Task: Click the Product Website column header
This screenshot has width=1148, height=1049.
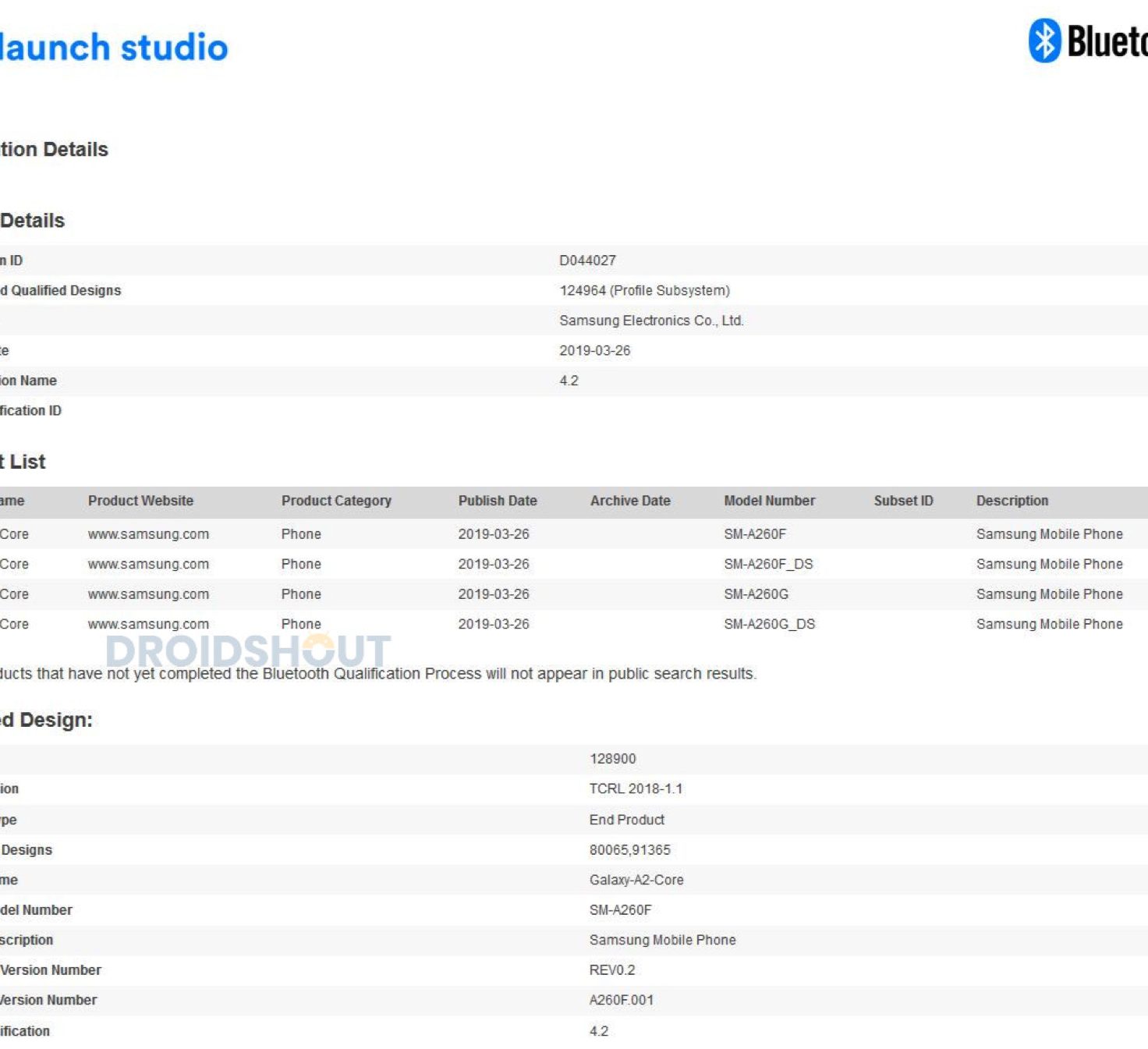Action: [x=140, y=501]
